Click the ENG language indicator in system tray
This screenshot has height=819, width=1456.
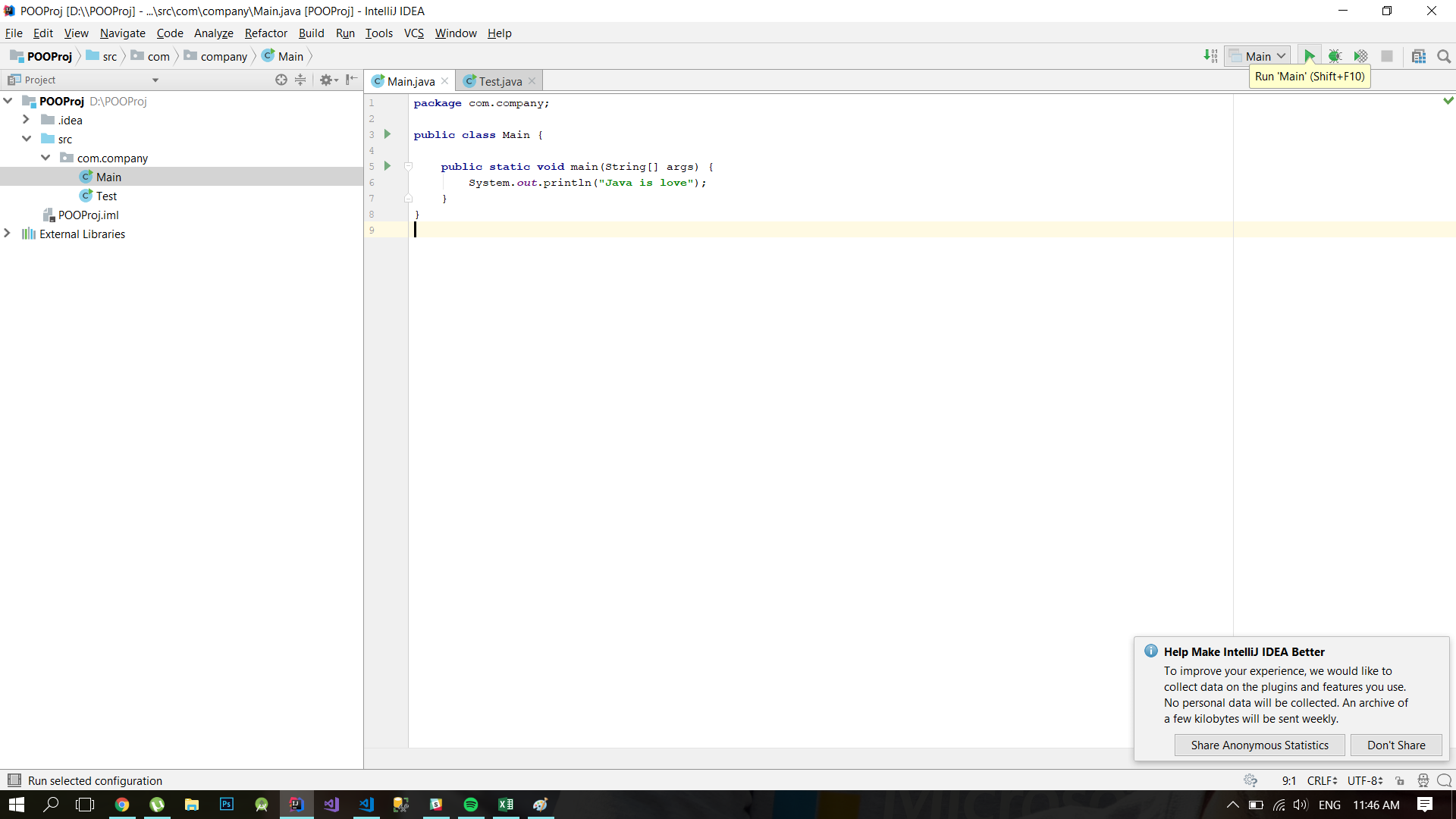[1329, 805]
